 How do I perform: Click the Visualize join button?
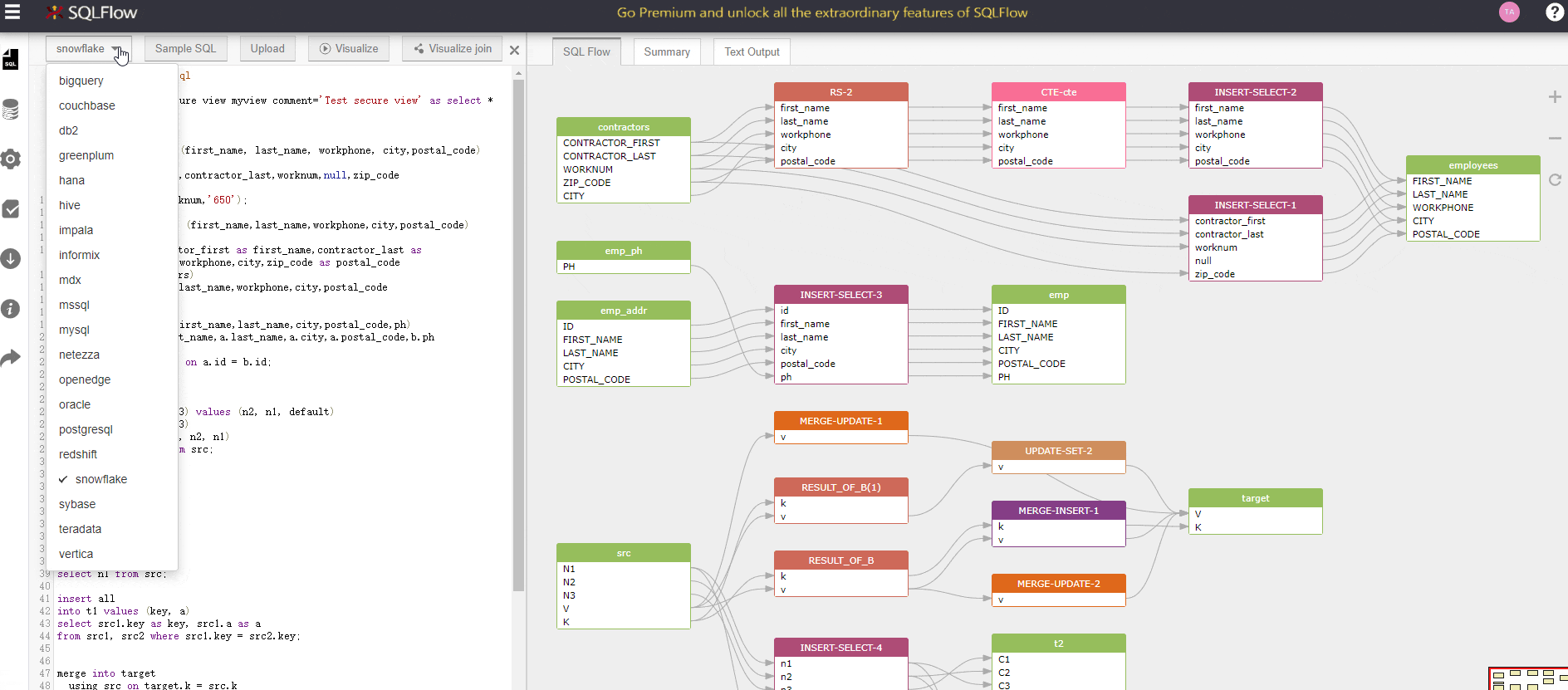453,49
